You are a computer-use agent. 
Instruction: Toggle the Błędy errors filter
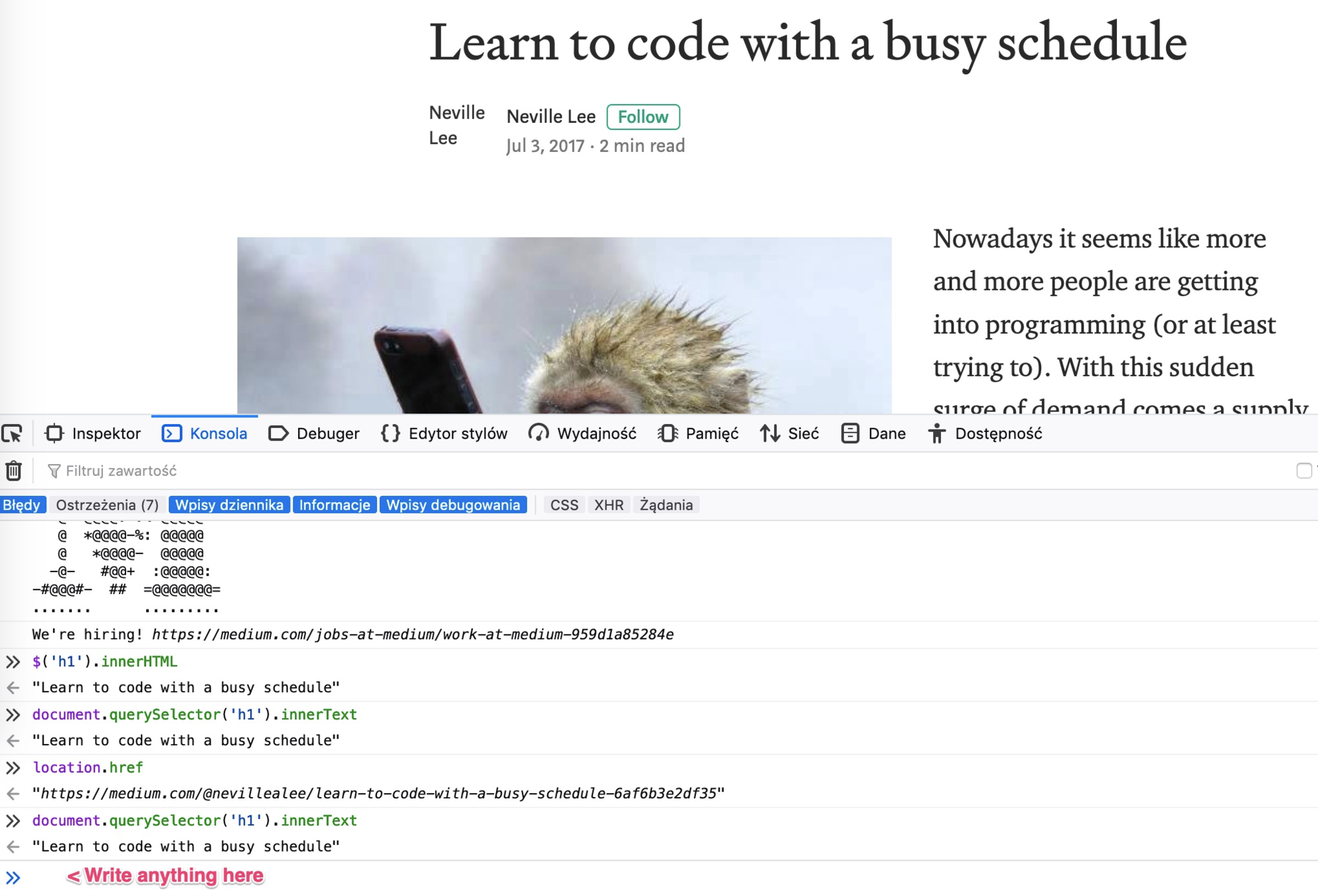click(x=21, y=505)
